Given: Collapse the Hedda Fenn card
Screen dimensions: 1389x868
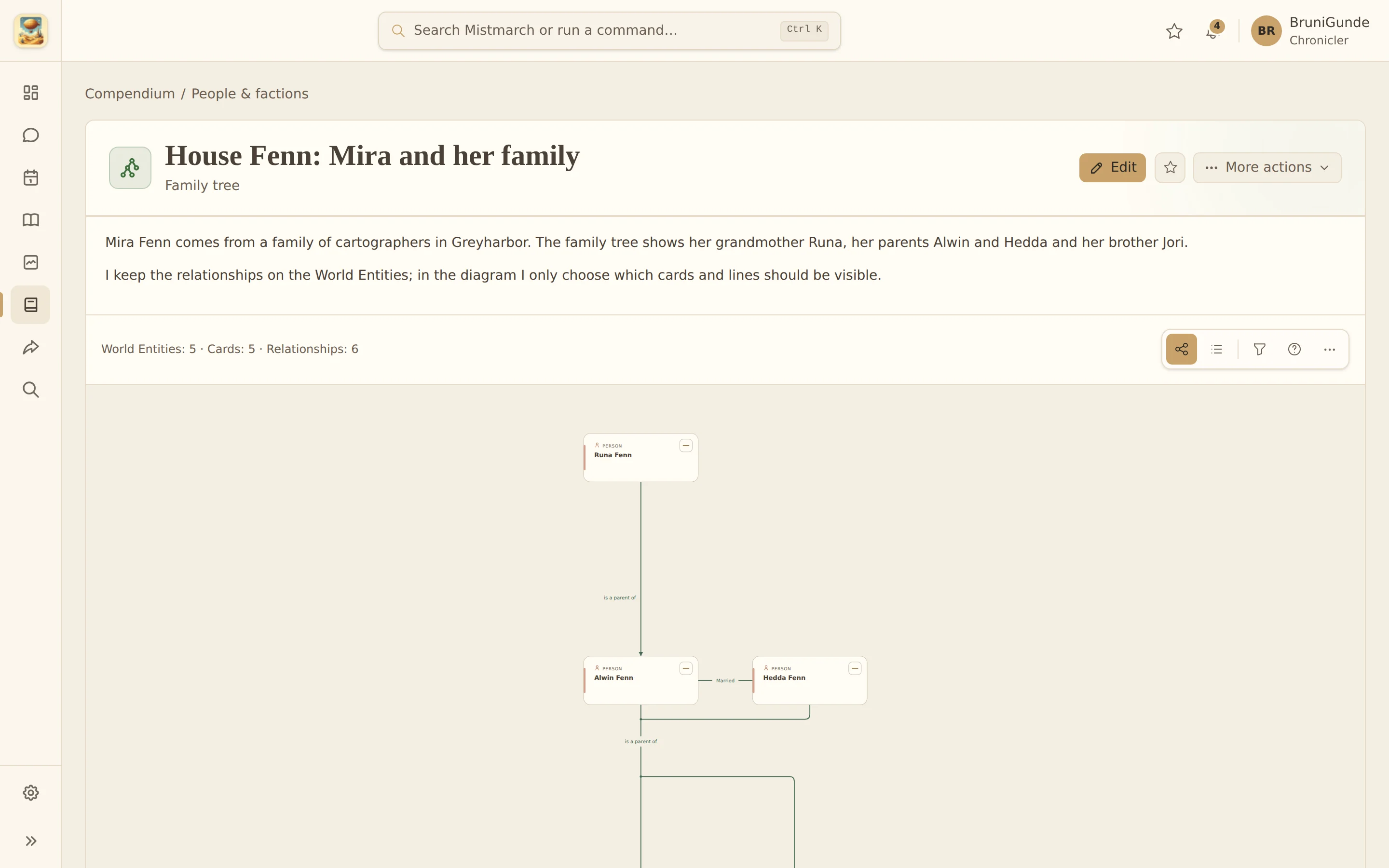Looking at the screenshot, I should click(855, 668).
